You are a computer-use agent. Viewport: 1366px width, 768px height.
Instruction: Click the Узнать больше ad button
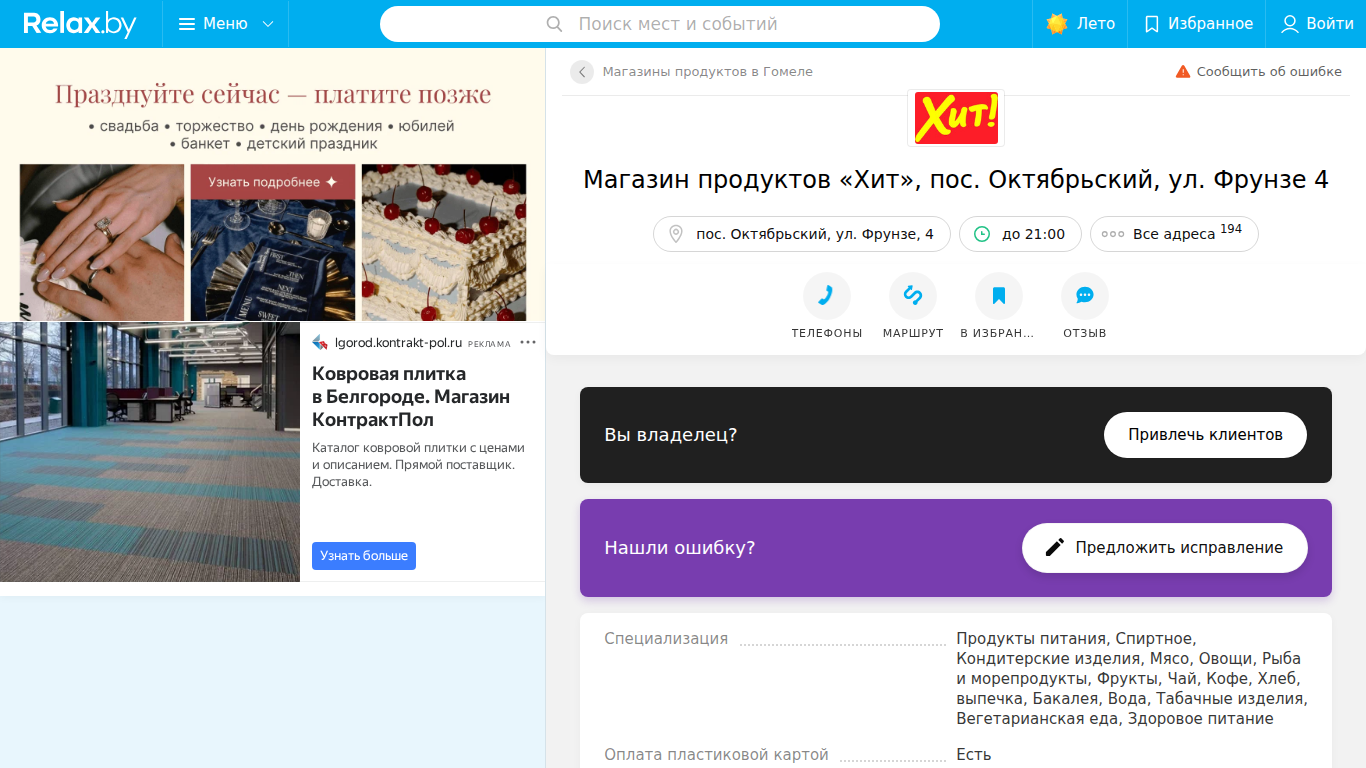[364, 556]
